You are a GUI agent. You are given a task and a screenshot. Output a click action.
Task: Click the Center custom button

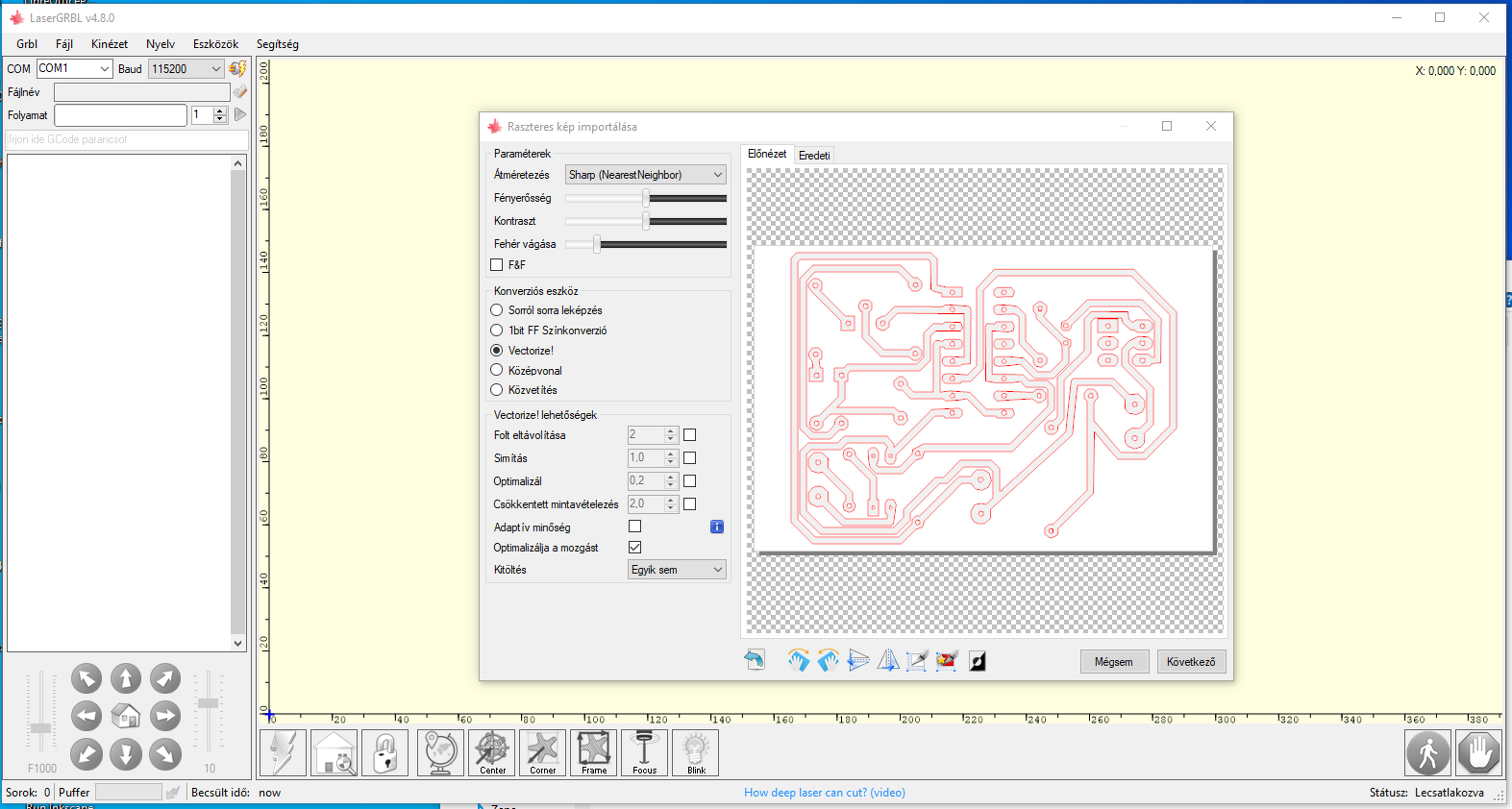point(492,752)
